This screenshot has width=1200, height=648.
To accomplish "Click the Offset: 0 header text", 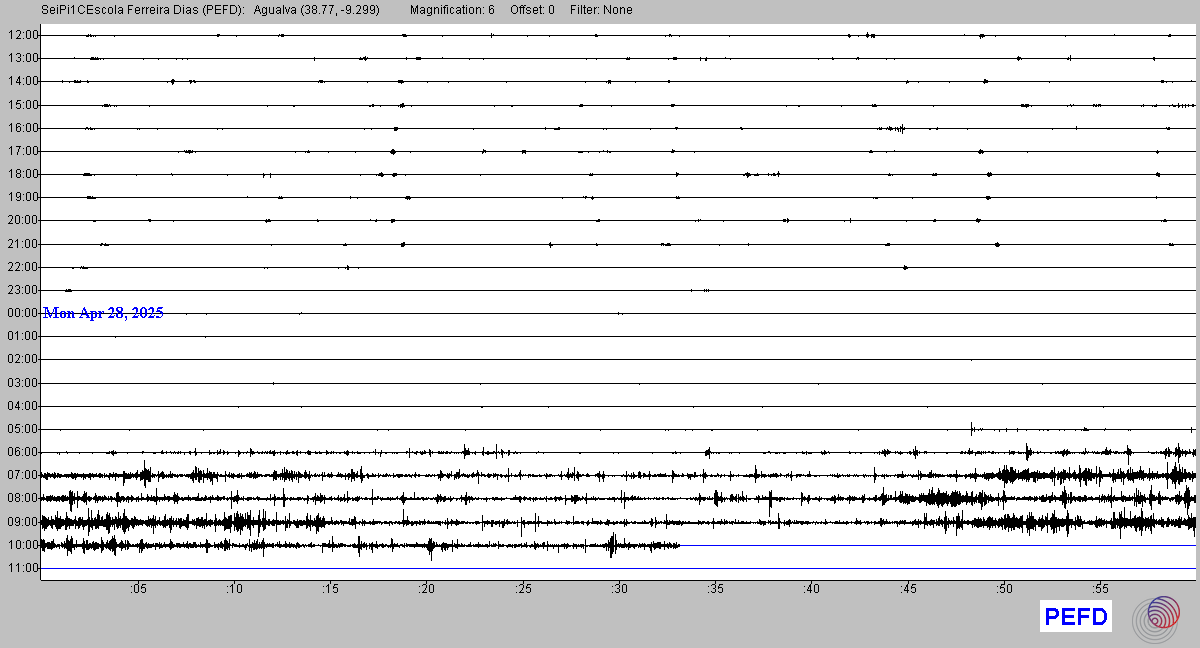I will coord(532,10).
